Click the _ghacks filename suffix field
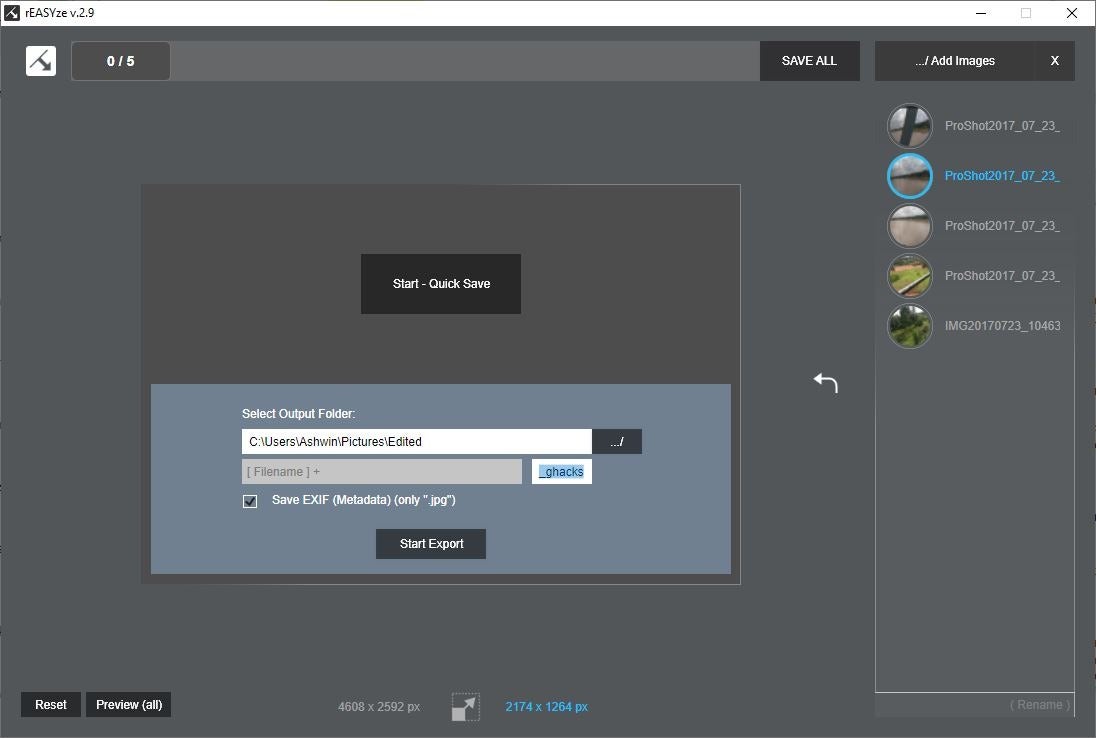This screenshot has height=738, width=1096. coord(562,472)
